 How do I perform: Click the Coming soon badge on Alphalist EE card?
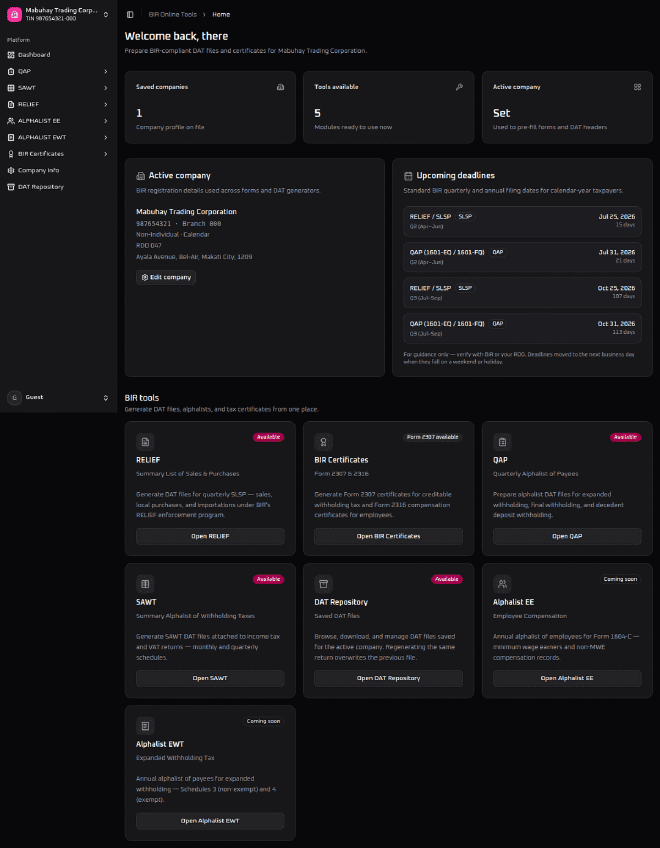coord(621,579)
